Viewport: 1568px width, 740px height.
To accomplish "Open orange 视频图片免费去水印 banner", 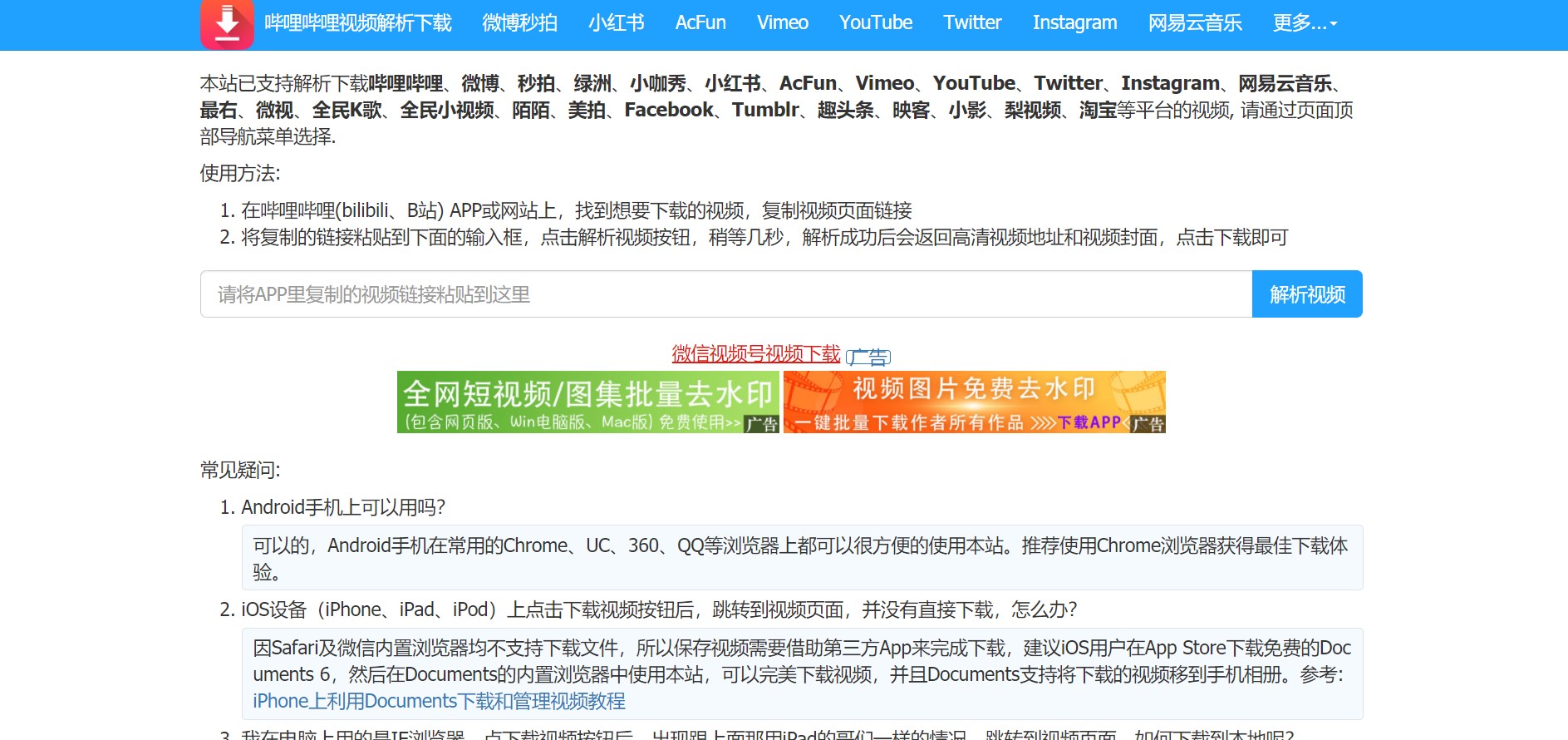I will (x=975, y=402).
